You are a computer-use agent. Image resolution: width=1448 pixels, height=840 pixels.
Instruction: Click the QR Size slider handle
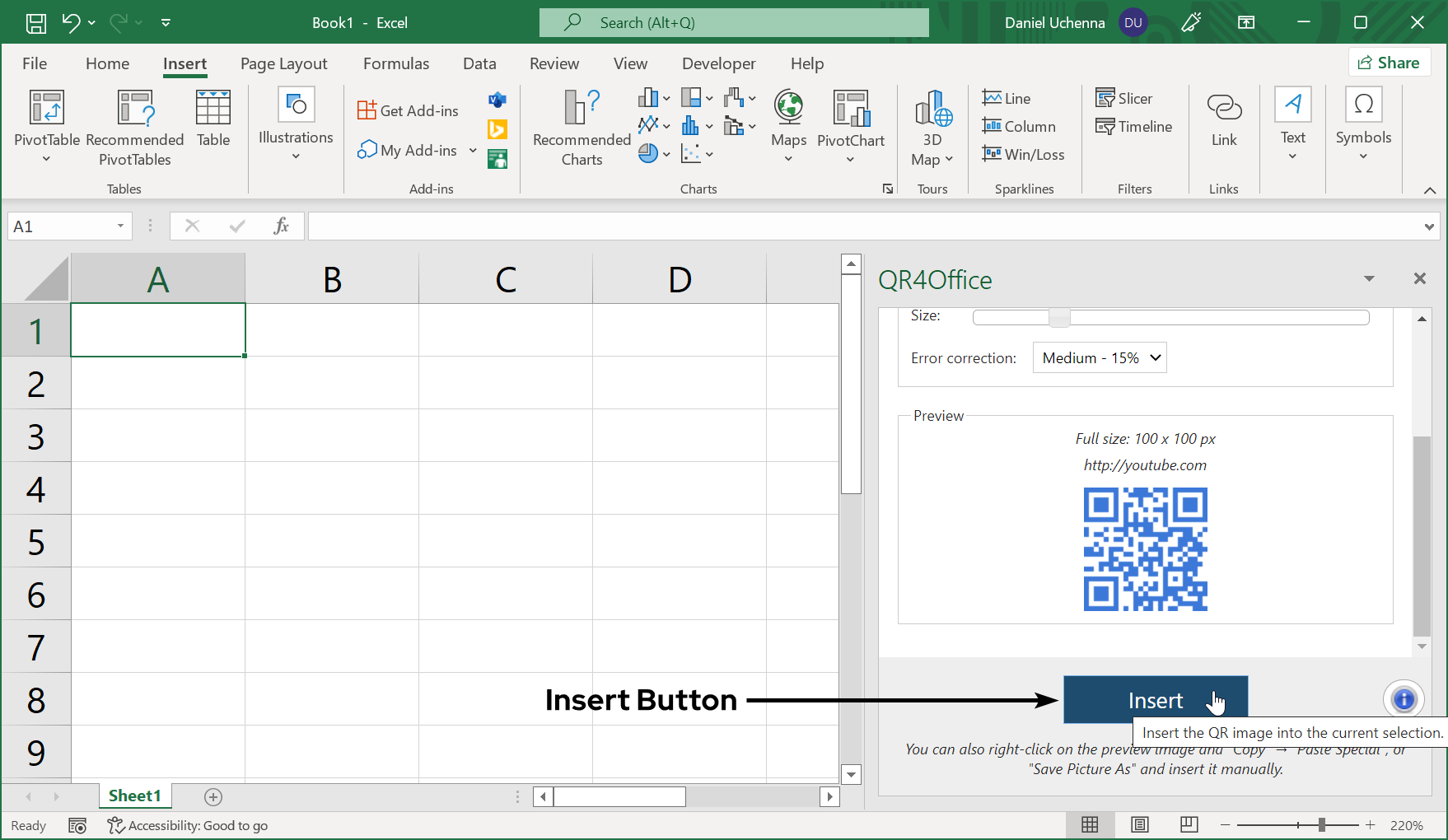pos(1059,318)
